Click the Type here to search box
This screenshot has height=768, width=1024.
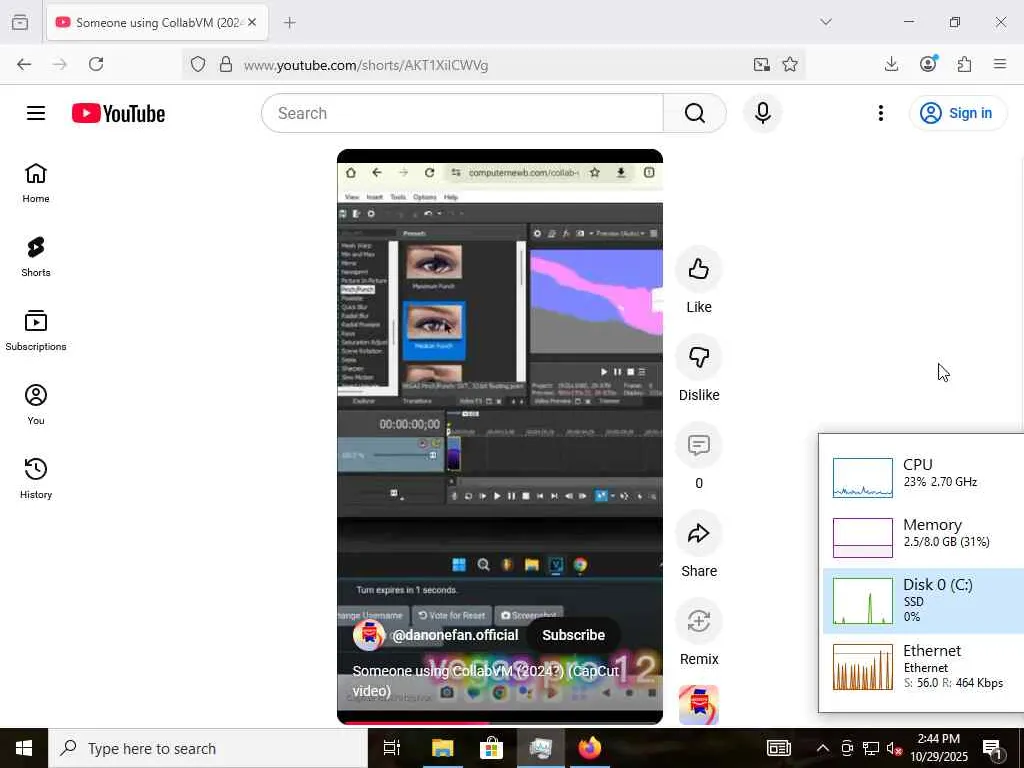click(208, 748)
